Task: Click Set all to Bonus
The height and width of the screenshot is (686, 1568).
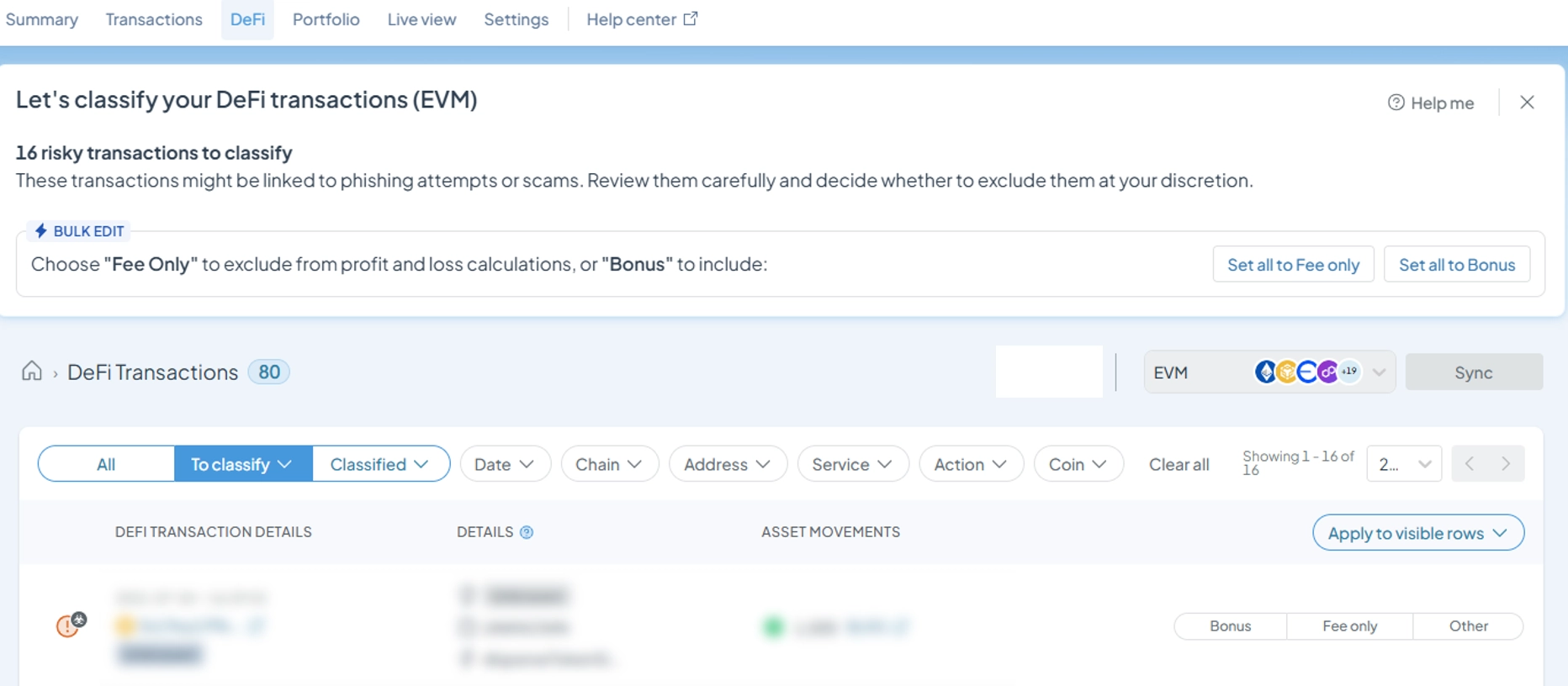Action: (x=1456, y=264)
